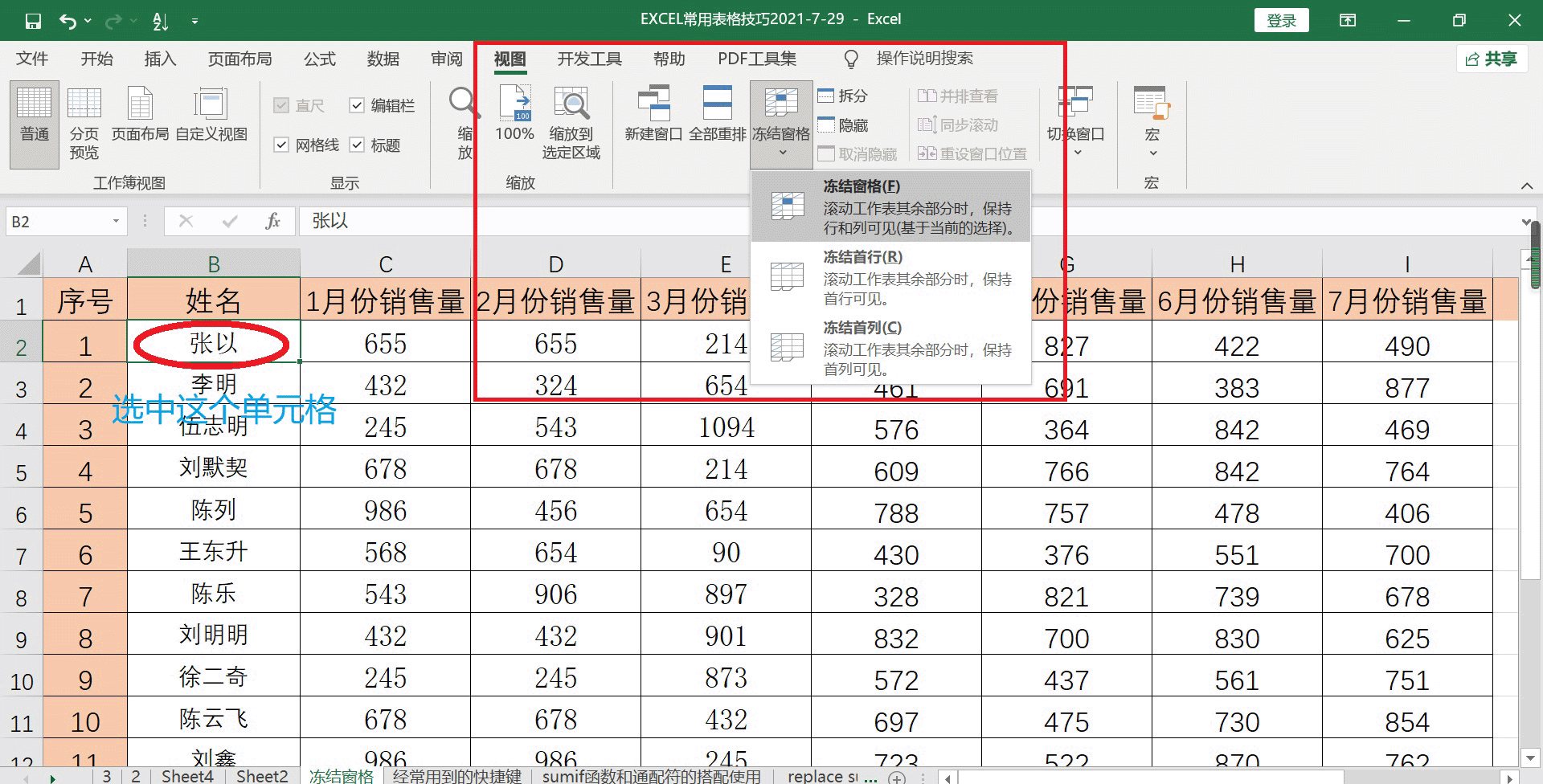Expand the undo history dropdown arrow

(88, 21)
